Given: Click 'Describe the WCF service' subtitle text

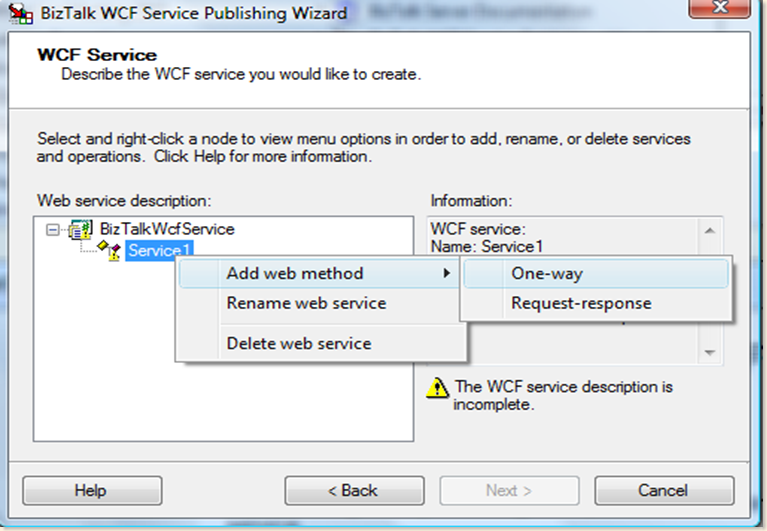Looking at the screenshot, I should [241, 74].
